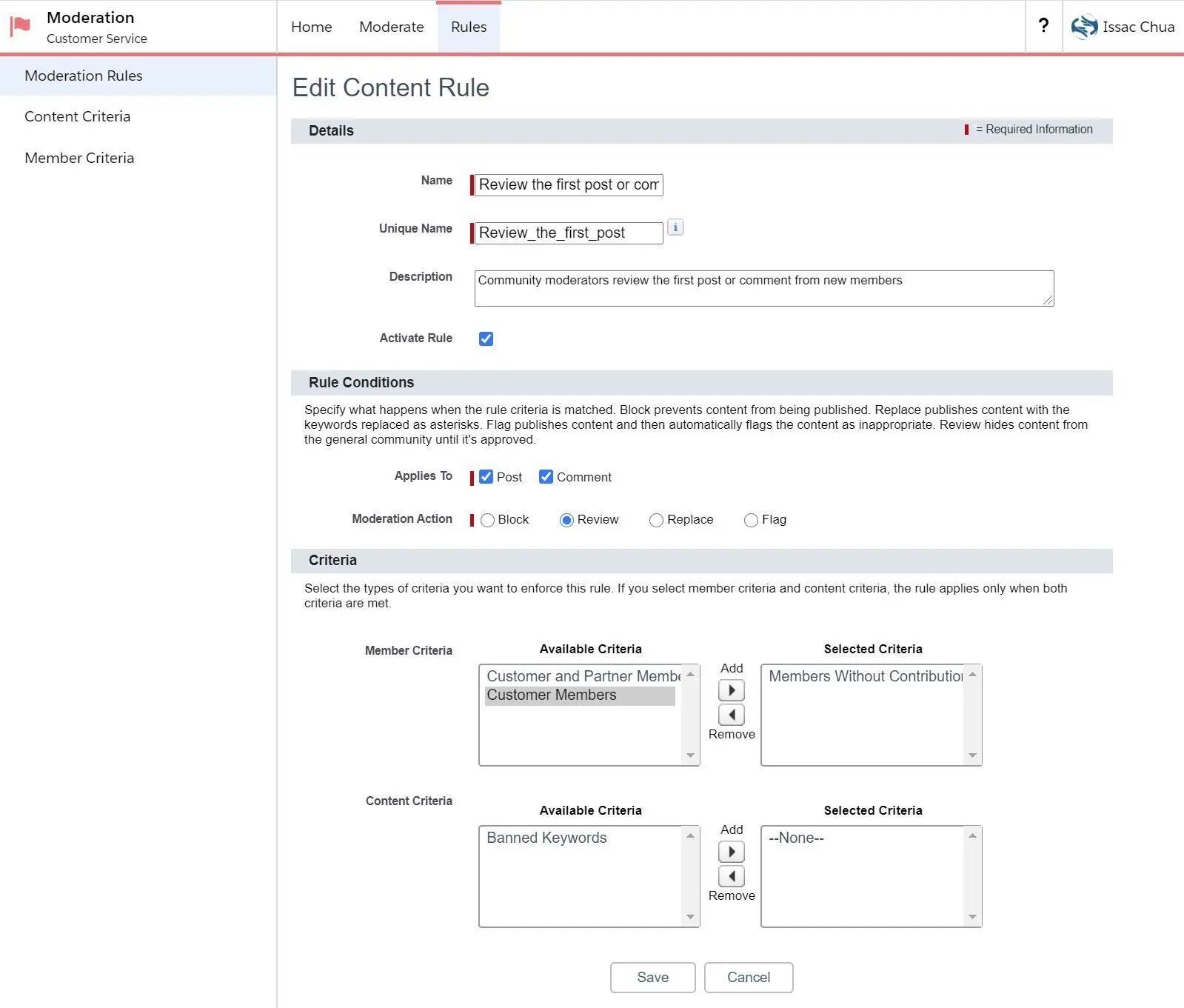Add selected Member Criteria with the right arrow
This screenshot has height=1008, width=1184.
732,690
